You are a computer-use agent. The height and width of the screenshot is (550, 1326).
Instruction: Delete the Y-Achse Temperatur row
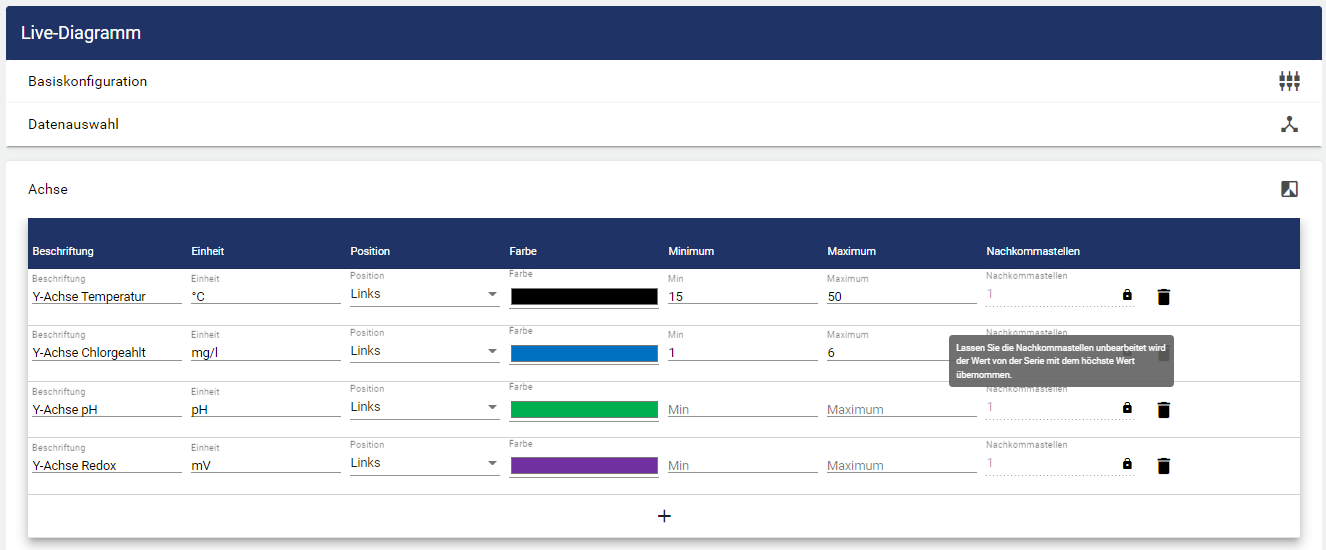click(1163, 296)
